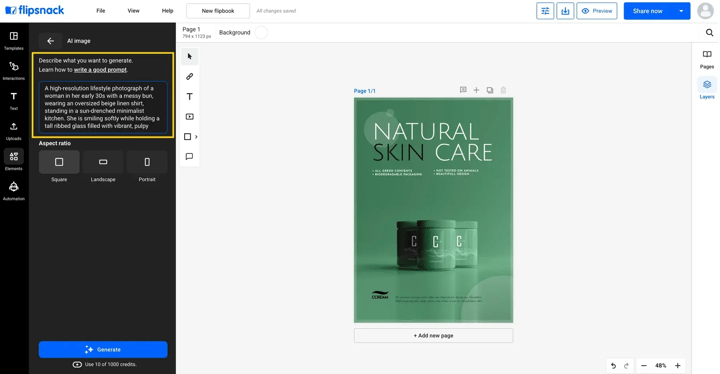Click the flipsnack logo

(x=35, y=10)
